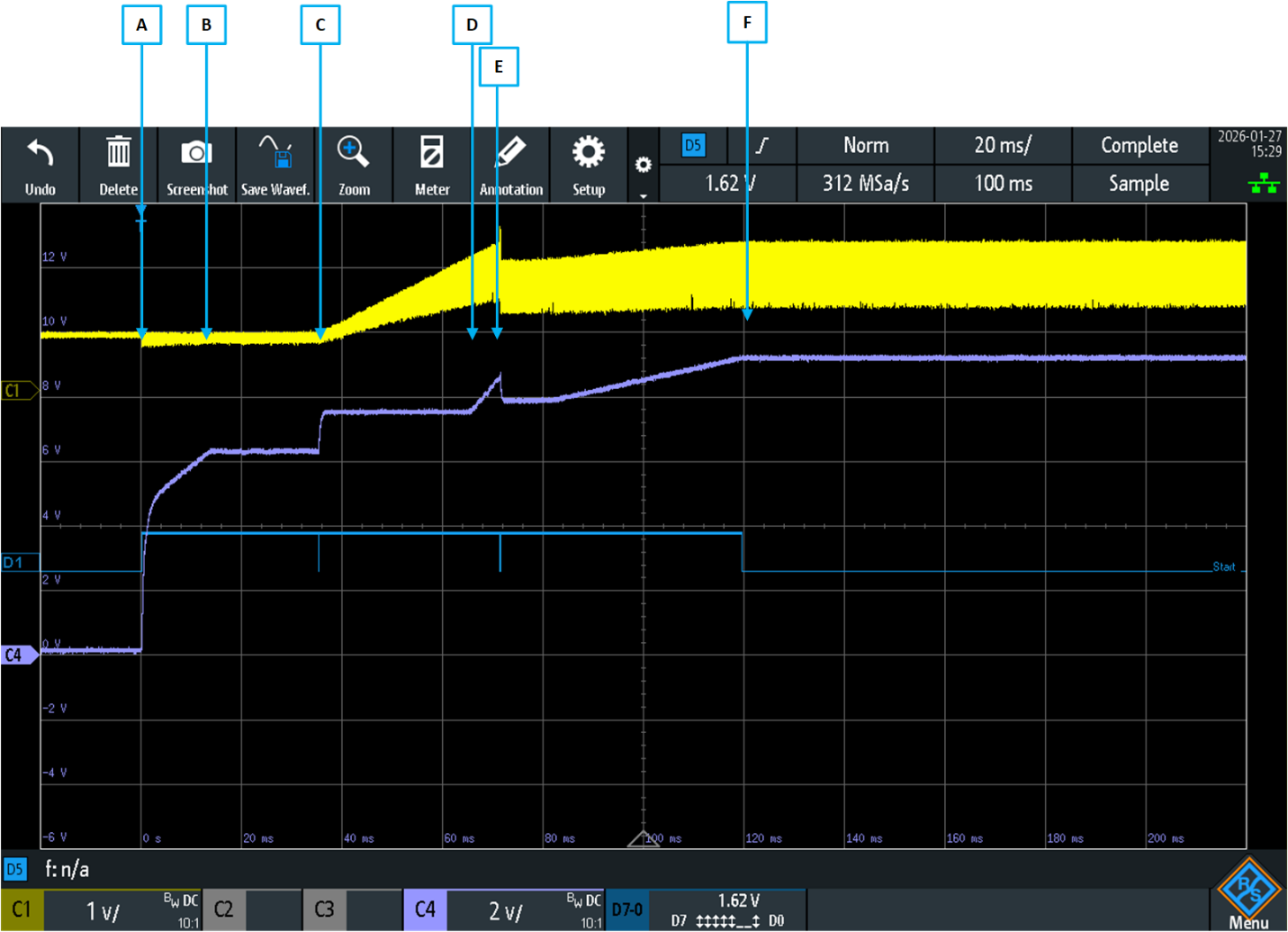The height and width of the screenshot is (932, 1288).
Task: Expand the toolbar settings gear dropdown
Action: (643, 167)
